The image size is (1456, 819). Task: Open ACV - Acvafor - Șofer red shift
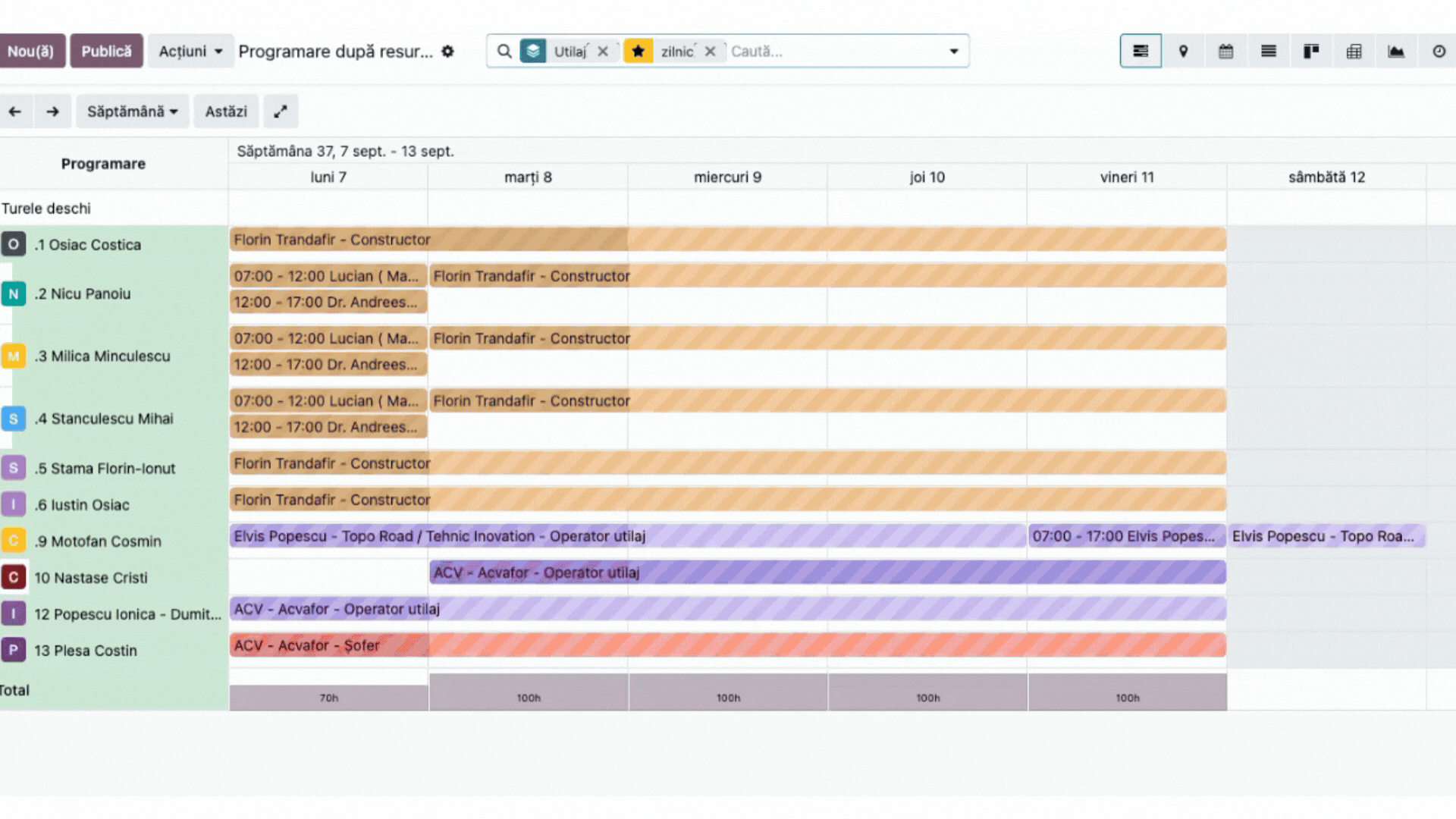click(728, 645)
